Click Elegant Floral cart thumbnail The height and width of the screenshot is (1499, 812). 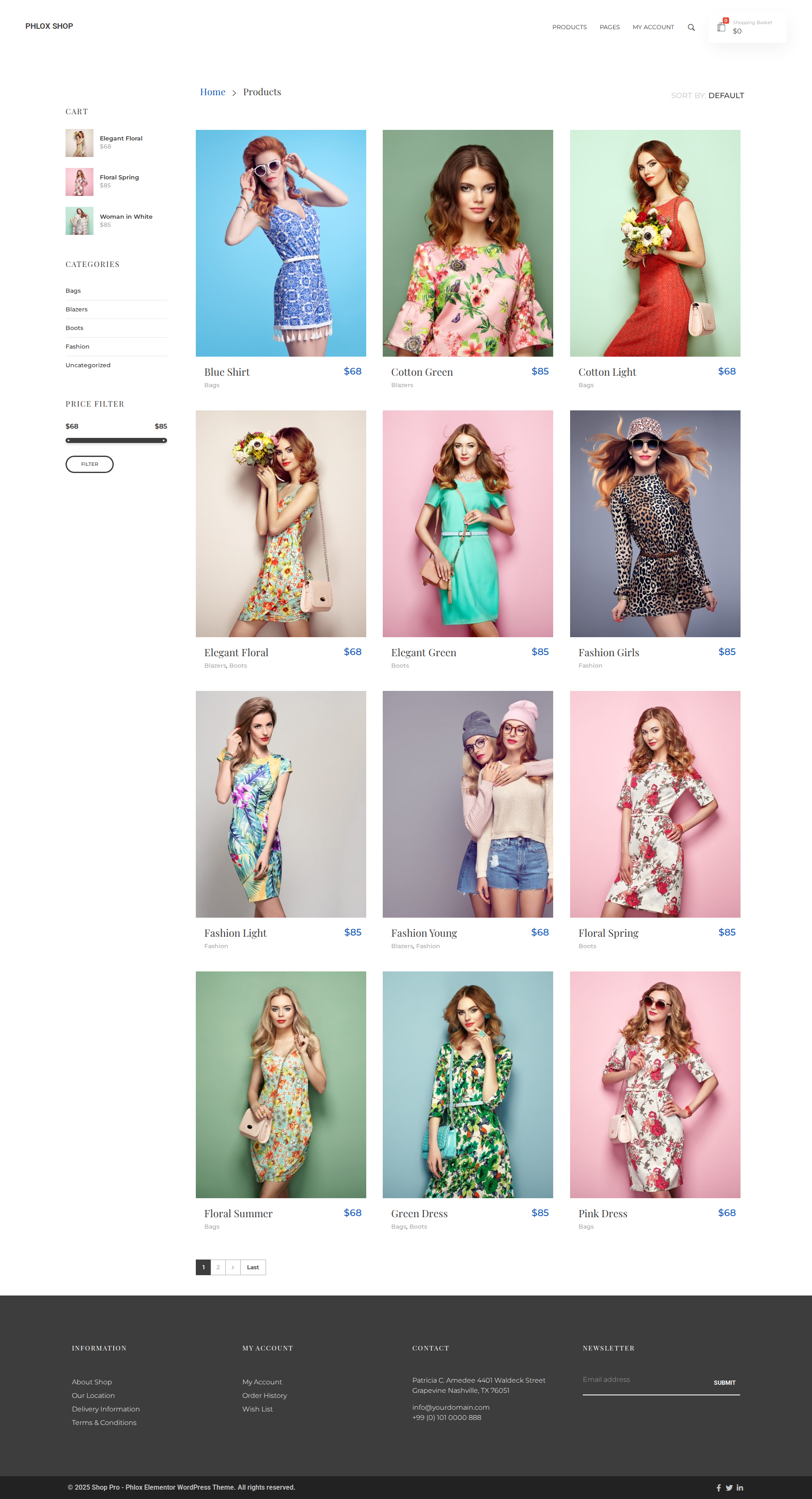tap(79, 143)
